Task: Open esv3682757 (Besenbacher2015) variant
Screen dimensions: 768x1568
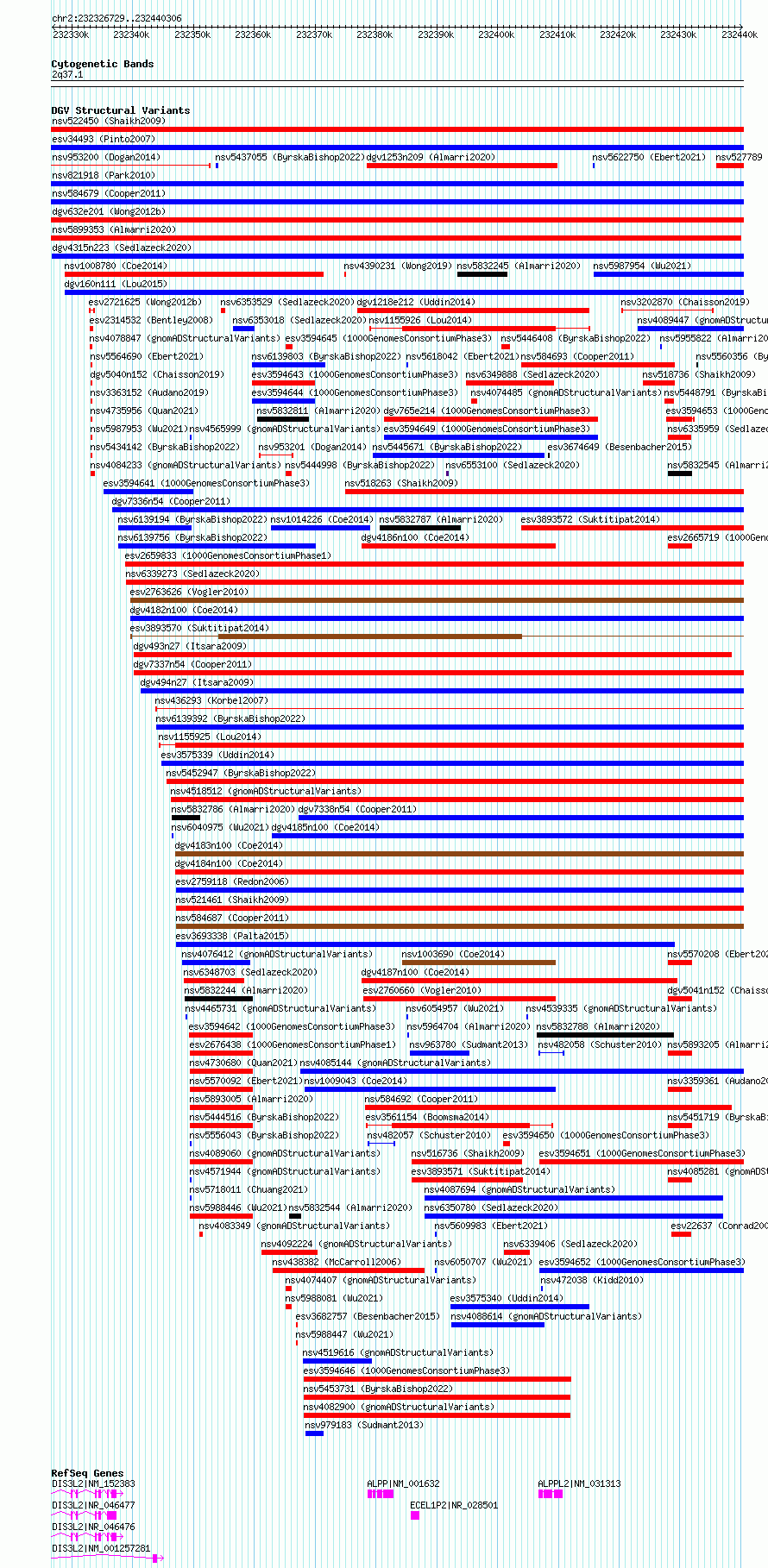Action: pos(368,1316)
